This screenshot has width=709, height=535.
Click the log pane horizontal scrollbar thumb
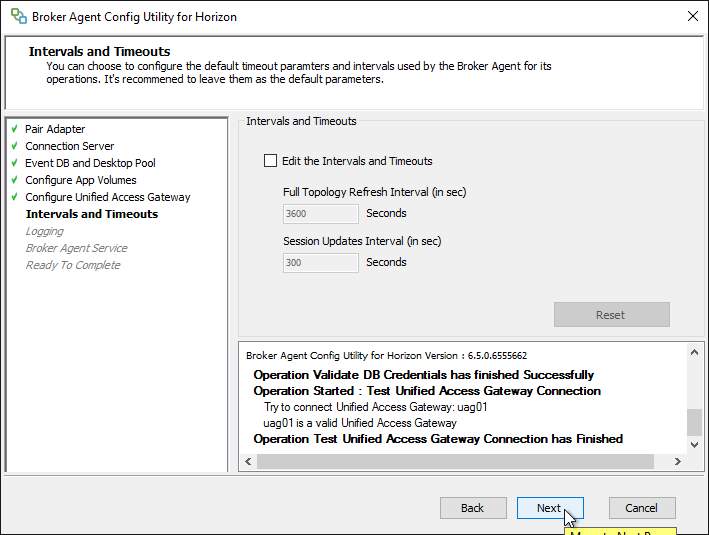(455, 461)
